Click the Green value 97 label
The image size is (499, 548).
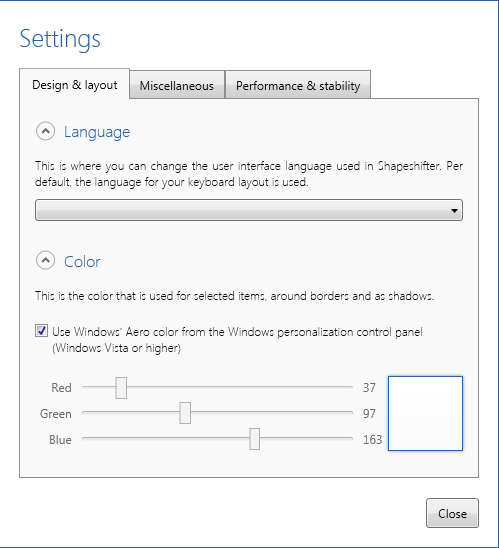(369, 413)
